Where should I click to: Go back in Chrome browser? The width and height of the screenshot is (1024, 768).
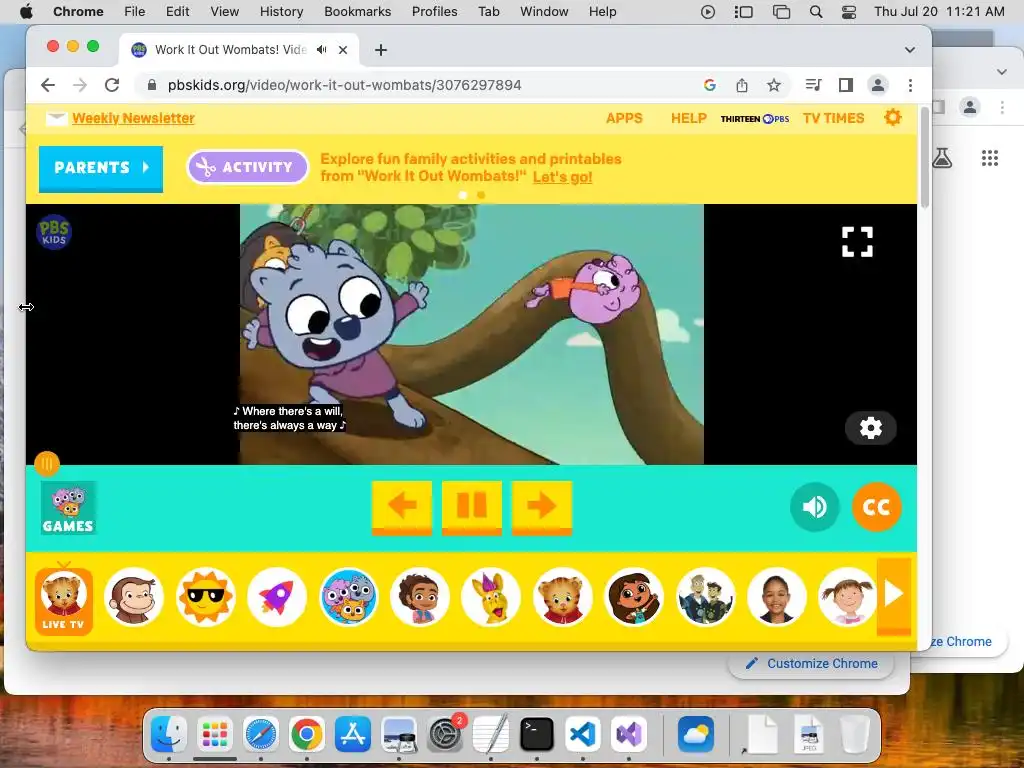click(48, 85)
